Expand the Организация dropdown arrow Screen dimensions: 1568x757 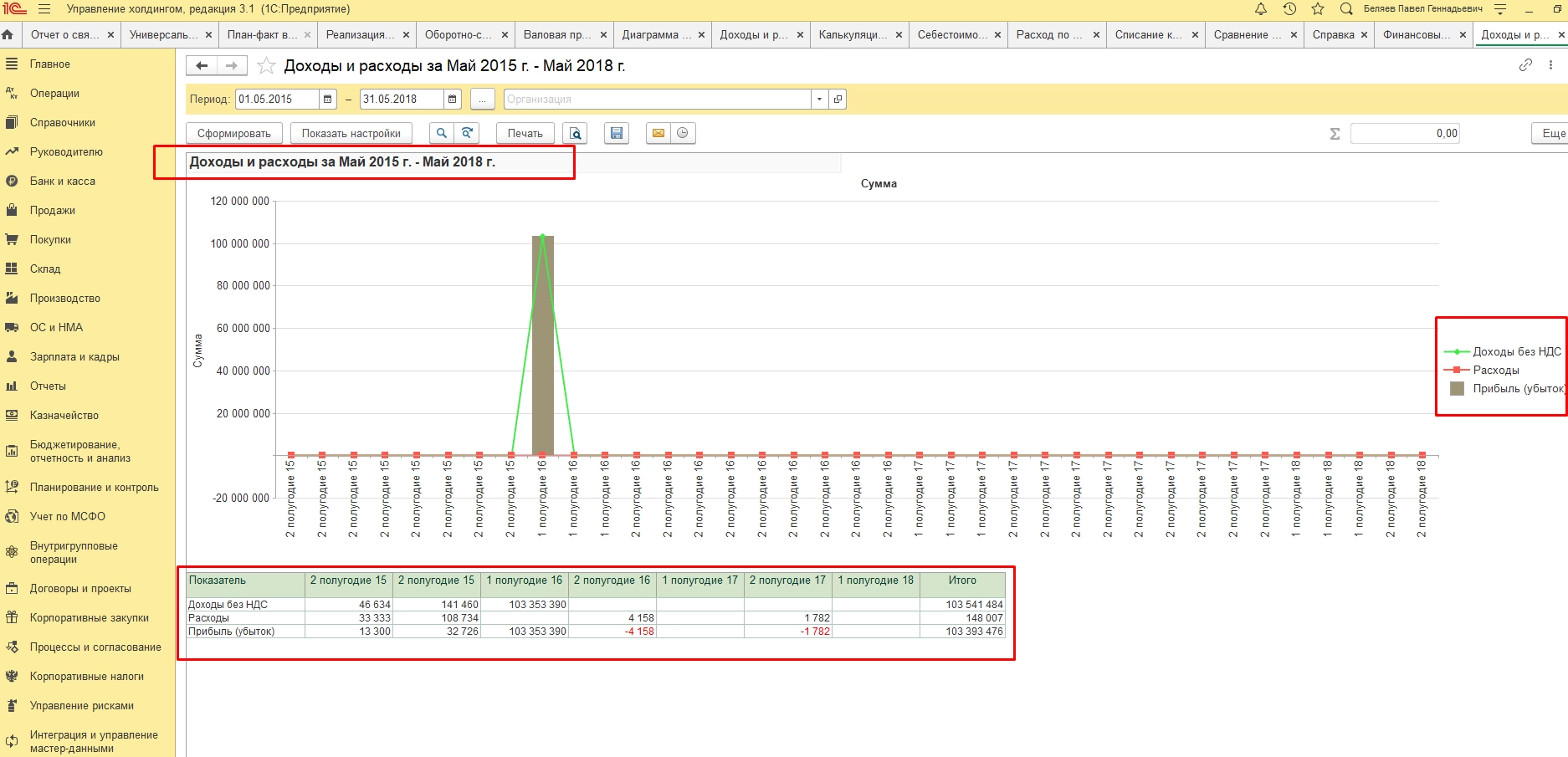819,100
